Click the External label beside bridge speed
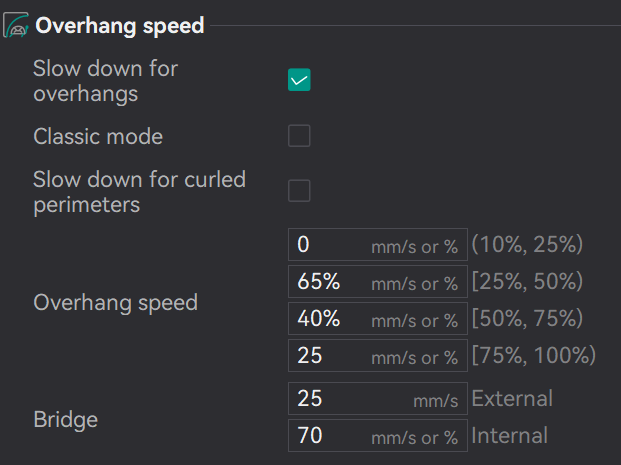 511,399
